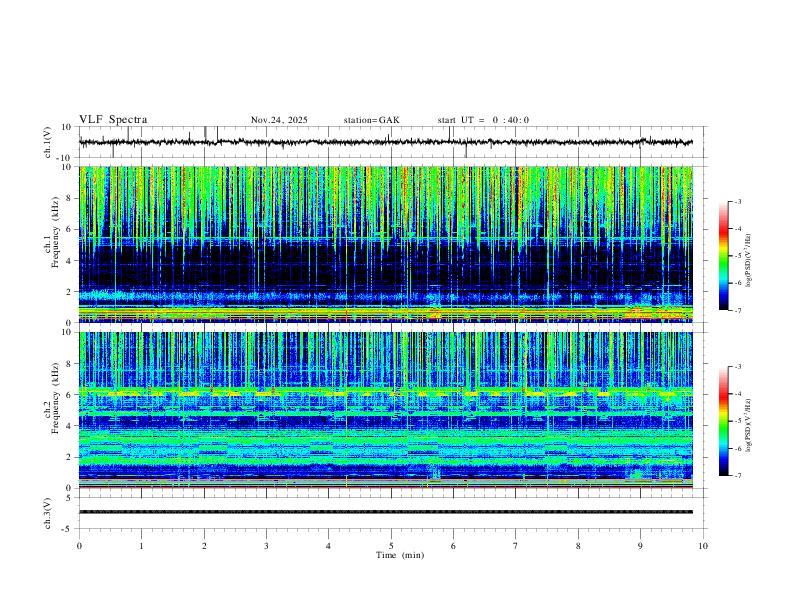This screenshot has height=612, width=792.
Task: Click the '-7' label on ch.2 colorbar
Action: tap(737, 475)
